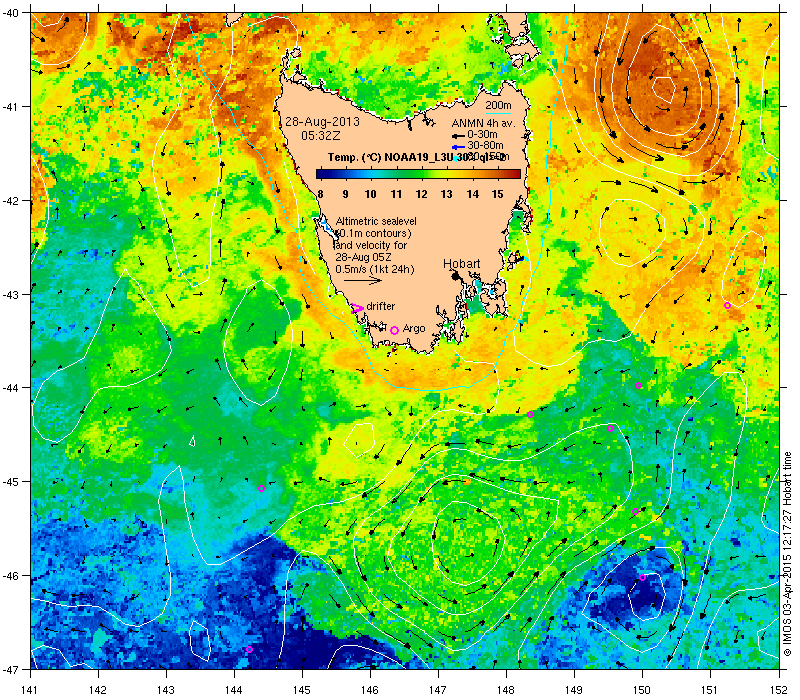
Task: Click color bar value '8'
Action: click(x=320, y=194)
